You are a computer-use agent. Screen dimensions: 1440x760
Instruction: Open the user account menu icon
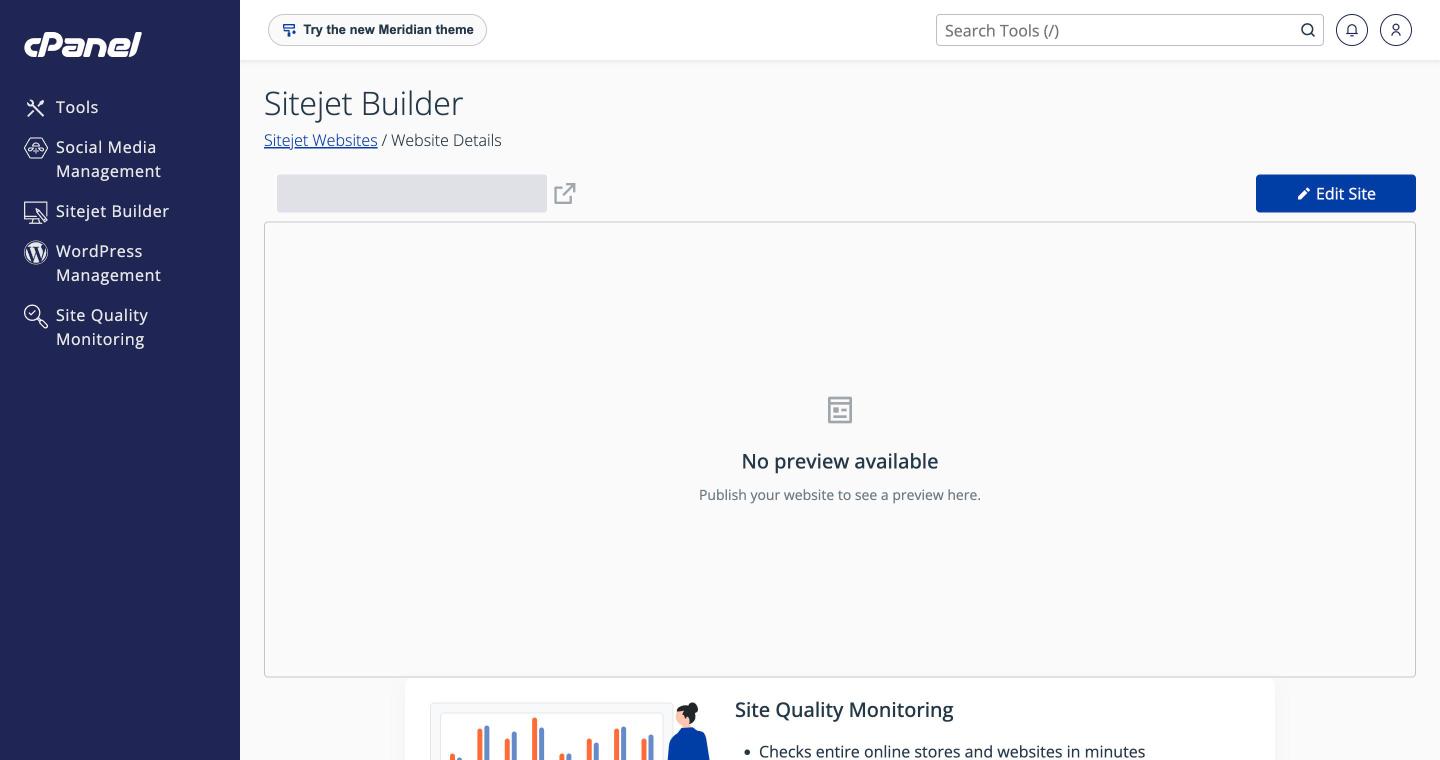click(1396, 30)
